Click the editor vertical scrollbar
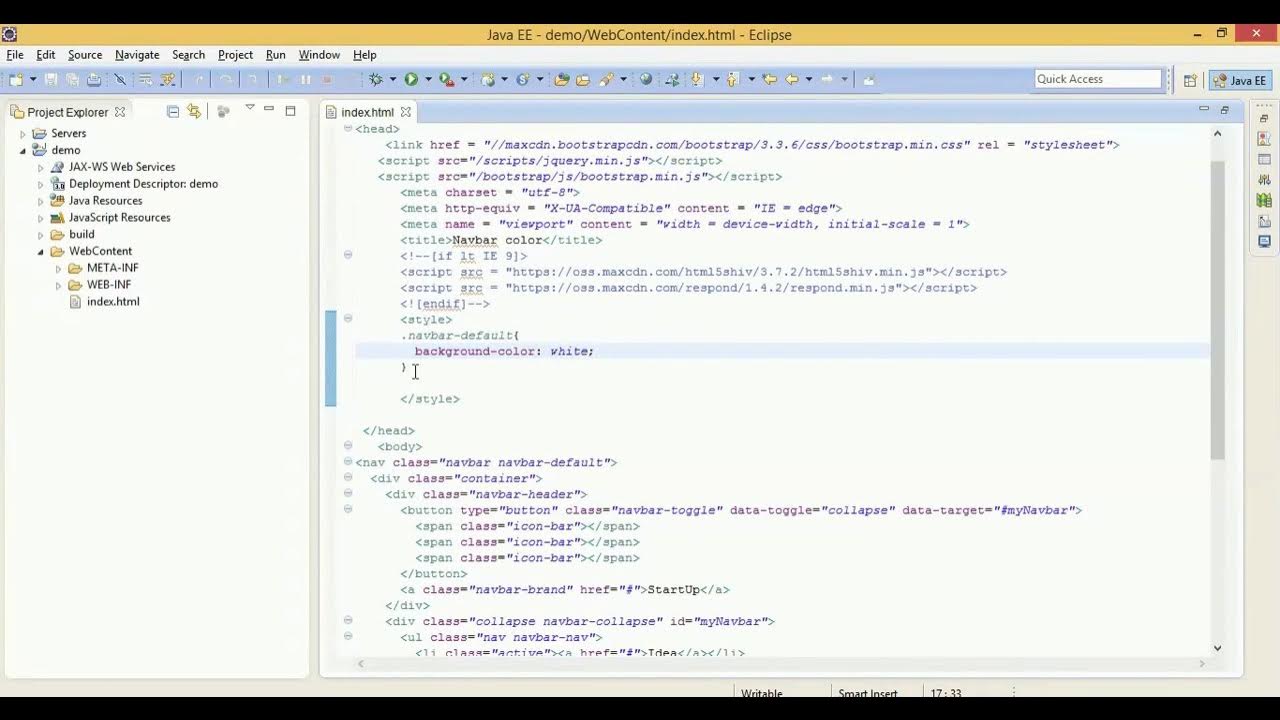Screen dimensions: 1280x720 [x=1217, y=310]
